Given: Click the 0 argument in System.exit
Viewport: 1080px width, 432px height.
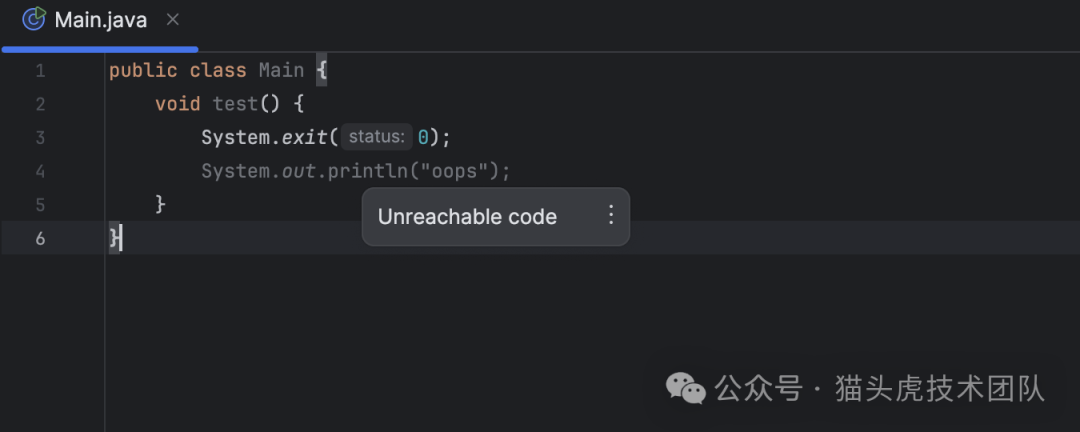Looking at the screenshot, I should coord(423,137).
